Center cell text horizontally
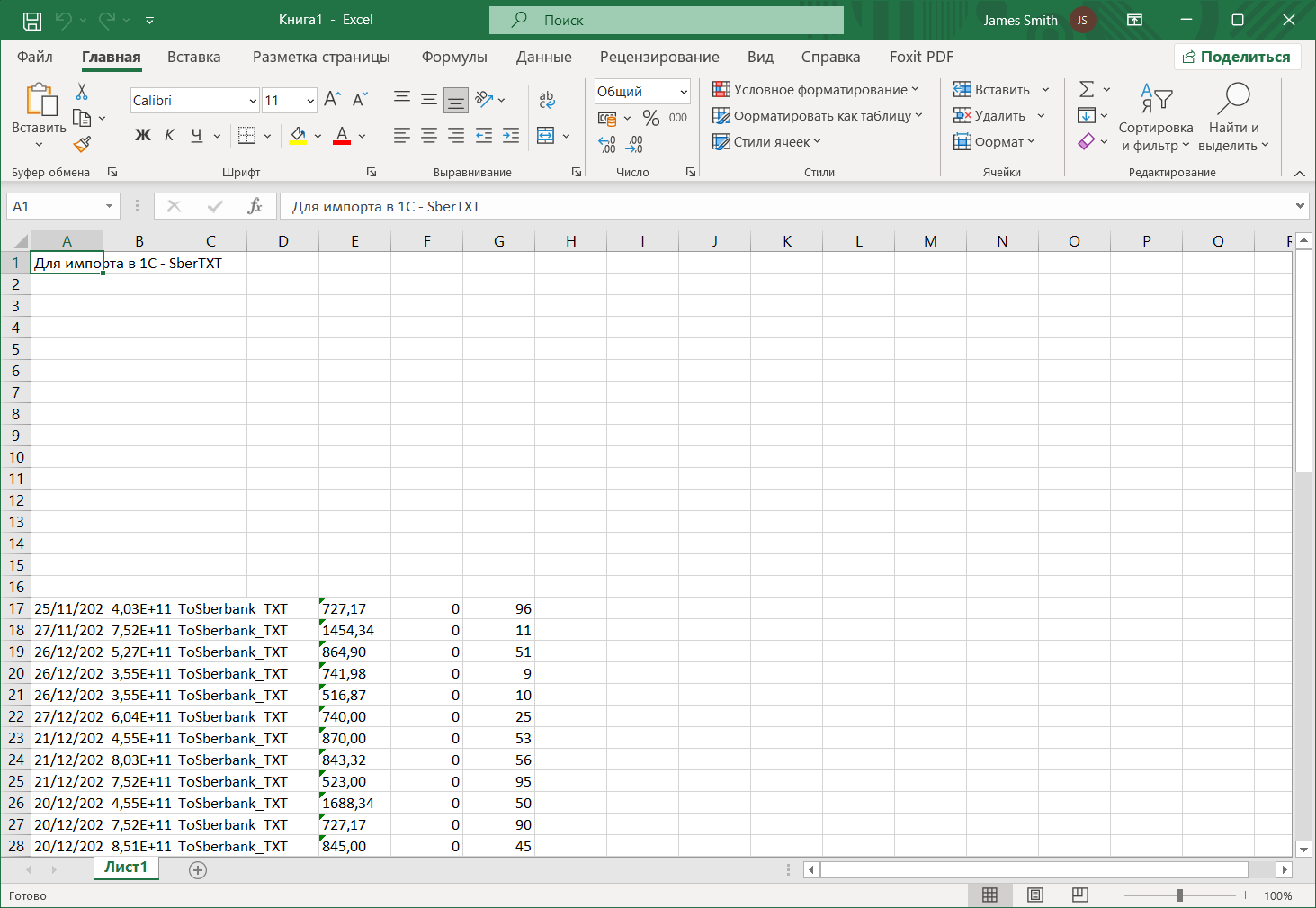This screenshot has width=1316, height=908. coord(429,136)
